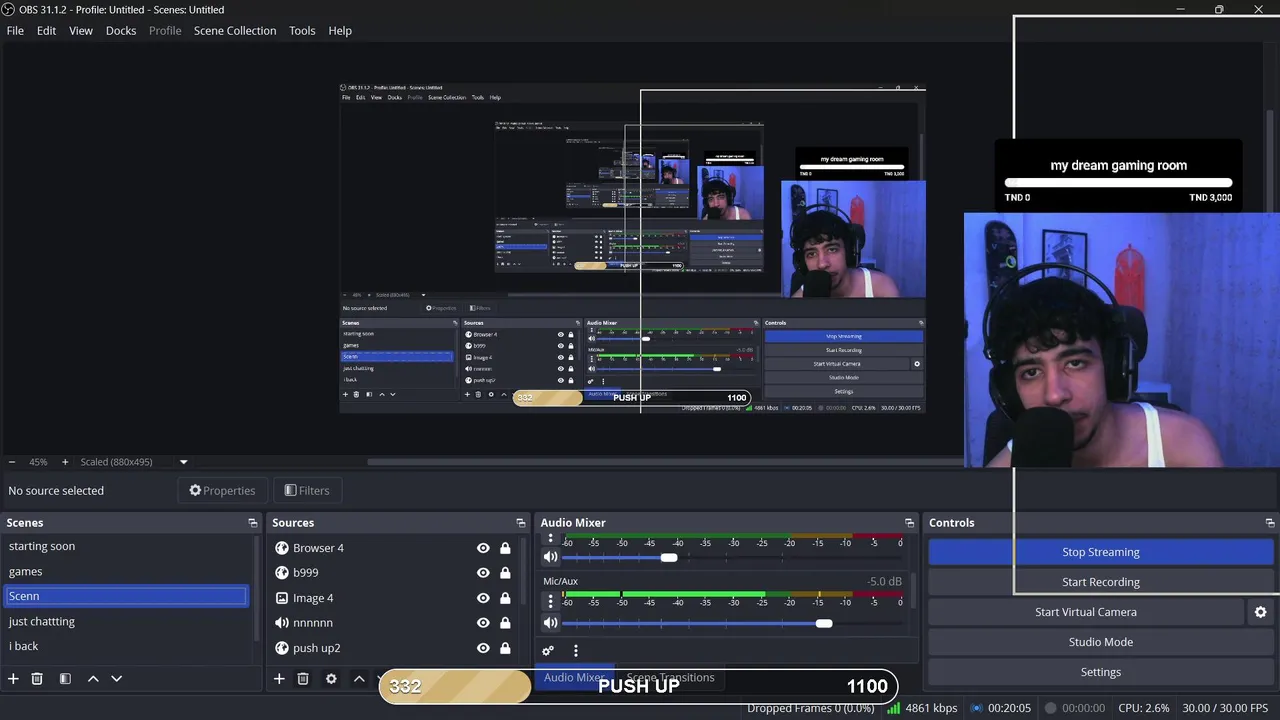
Task: Remove selected scene with trash icon
Action: 37,679
